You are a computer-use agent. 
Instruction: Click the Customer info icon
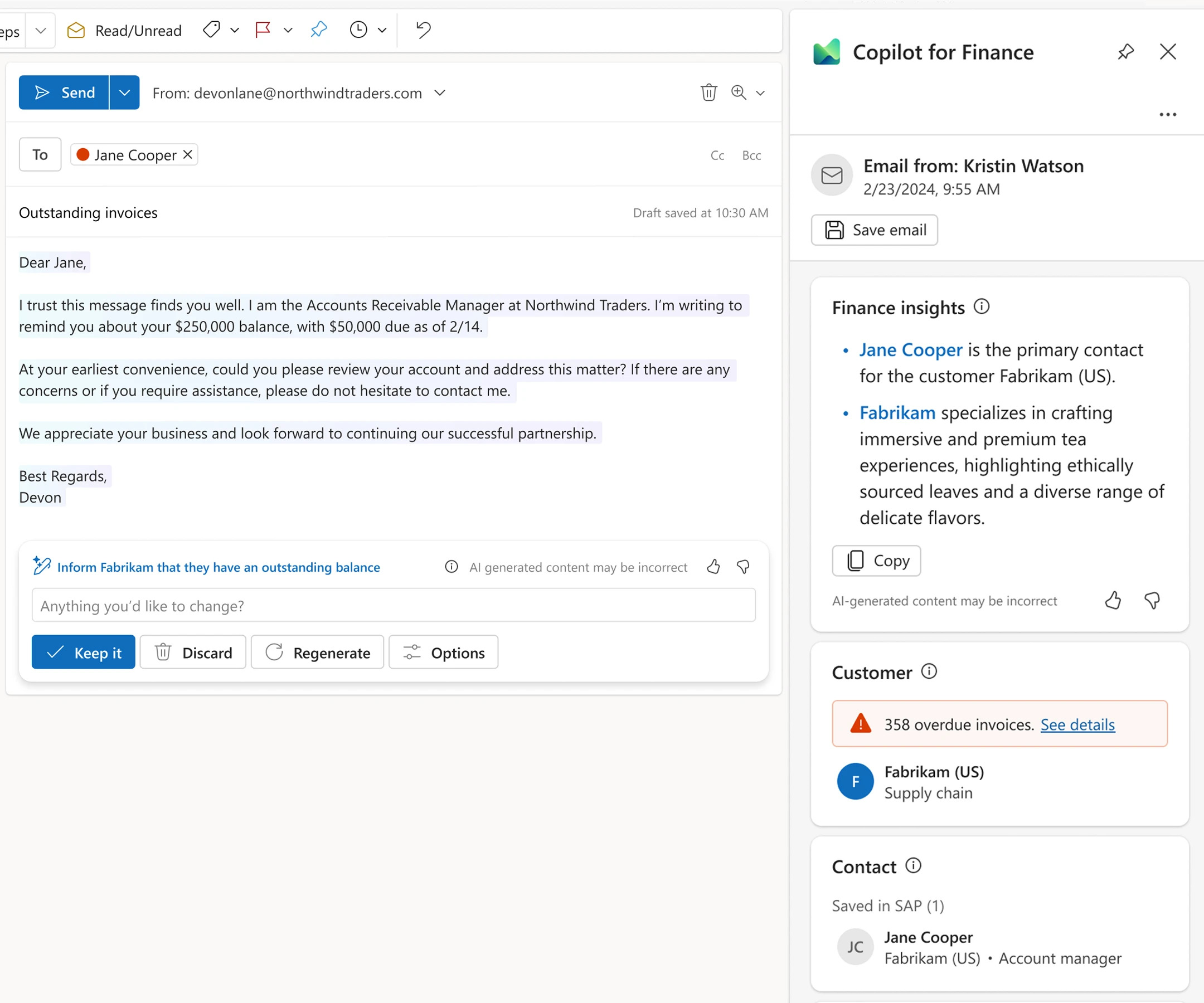(929, 671)
